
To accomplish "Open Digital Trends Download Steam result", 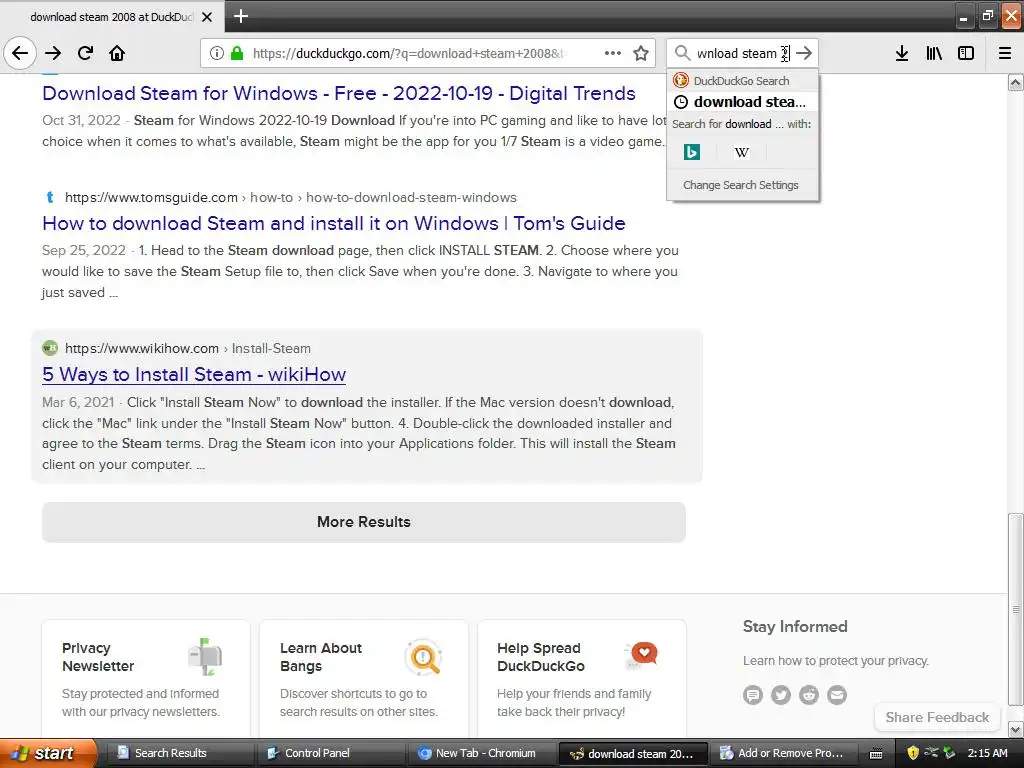I will pos(338,93).
